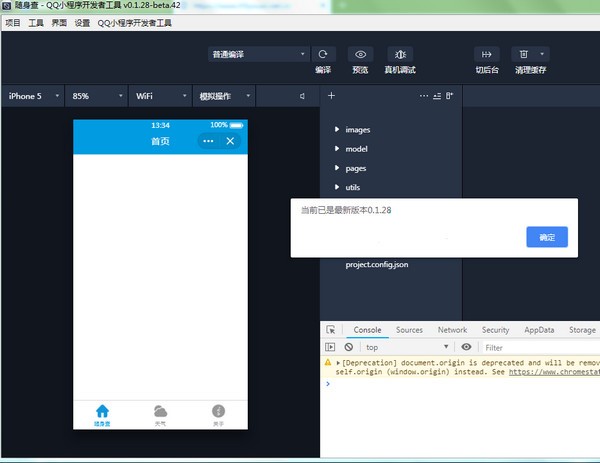Expand the images folder

[357, 130]
